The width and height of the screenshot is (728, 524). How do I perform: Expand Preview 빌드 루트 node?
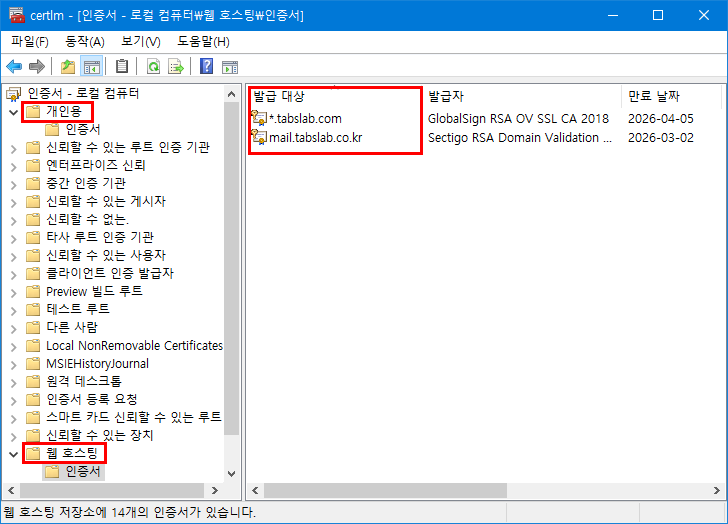(x=13, y=293)
